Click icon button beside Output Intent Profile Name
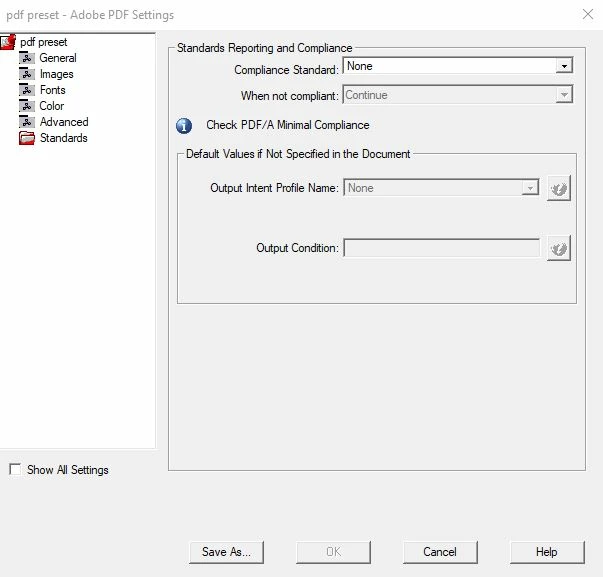Viewport: 603px width, 577px height. click(559, 188)
